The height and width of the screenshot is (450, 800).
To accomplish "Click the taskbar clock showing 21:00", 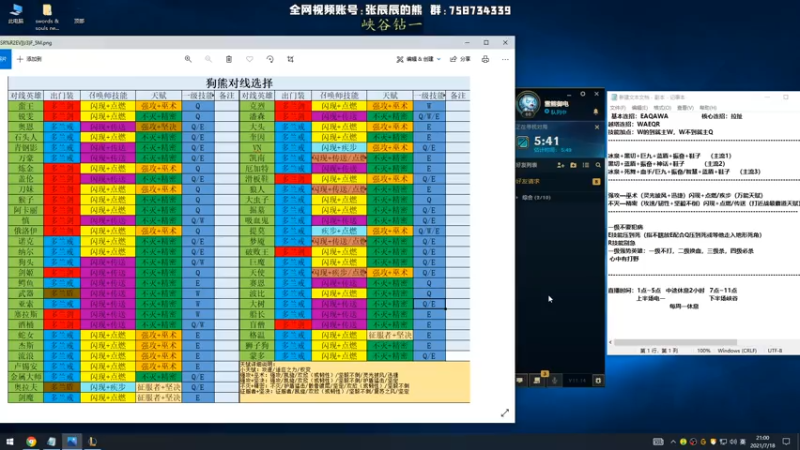I will click(762, 442).
